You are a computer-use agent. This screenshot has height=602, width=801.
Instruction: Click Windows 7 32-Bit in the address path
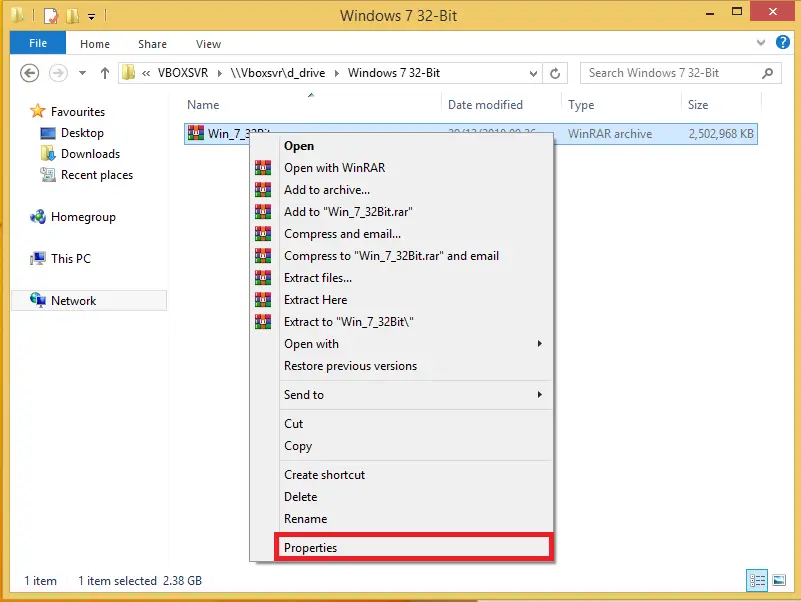393,73
